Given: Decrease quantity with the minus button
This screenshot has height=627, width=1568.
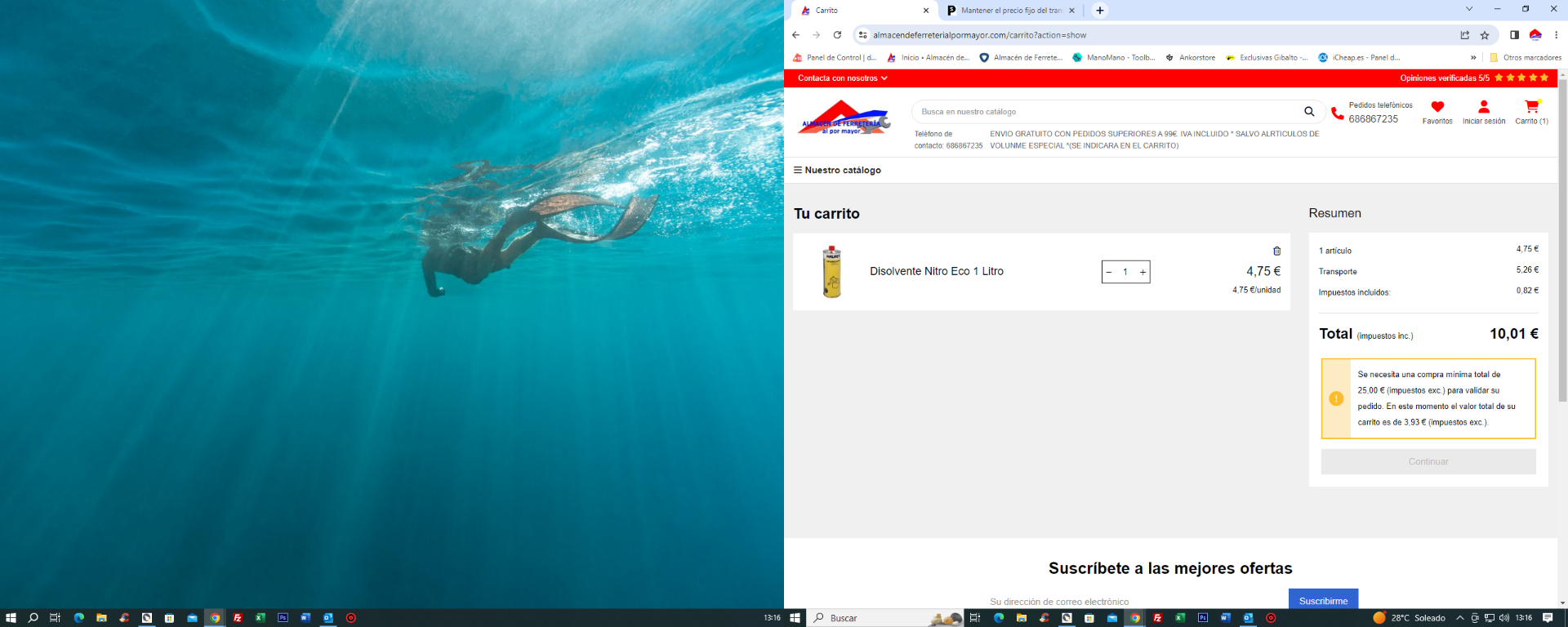Looking at the screenshot, I should [x=1109, y=272].
